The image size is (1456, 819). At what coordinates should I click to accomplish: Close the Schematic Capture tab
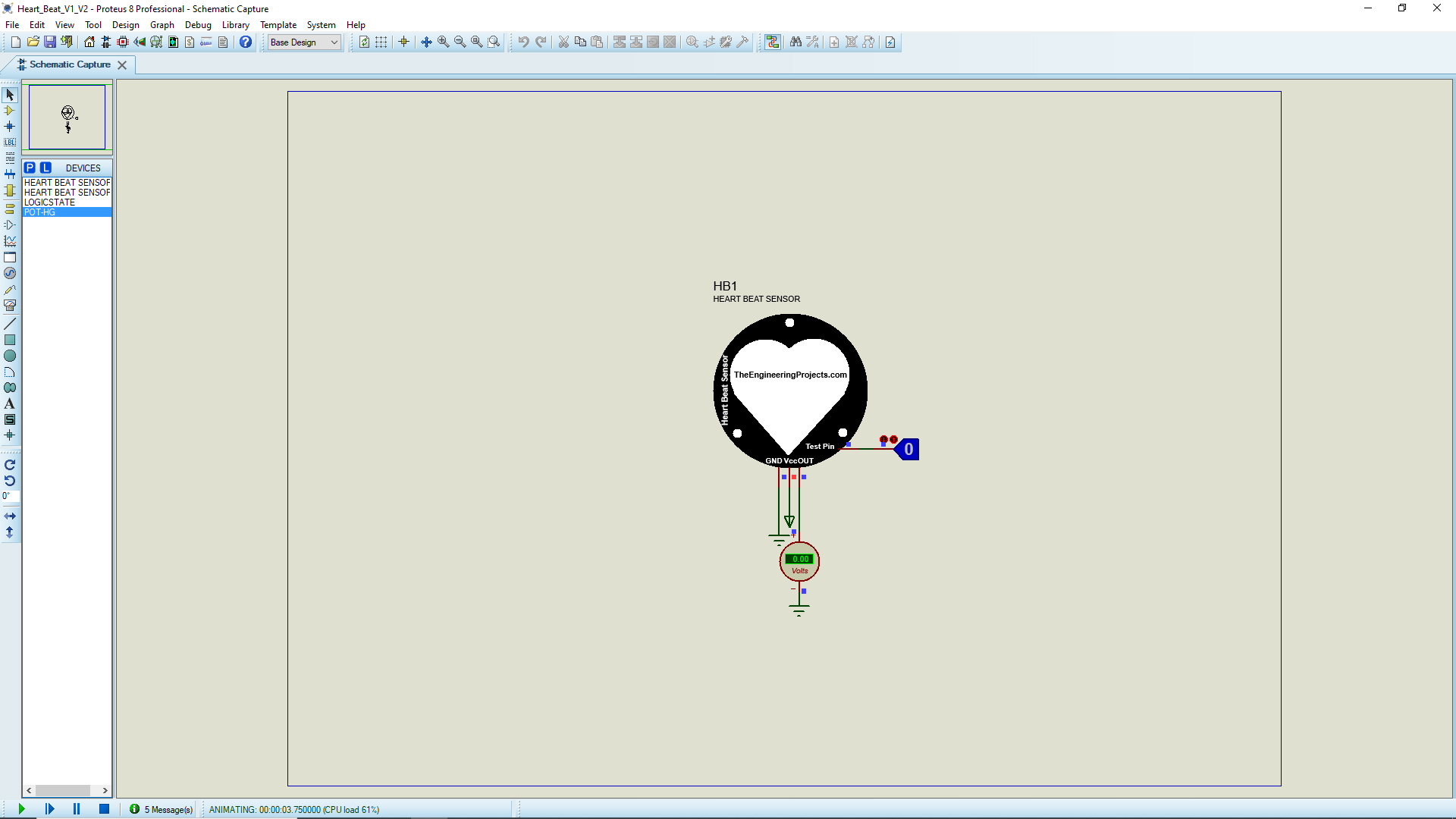point(122,65)
